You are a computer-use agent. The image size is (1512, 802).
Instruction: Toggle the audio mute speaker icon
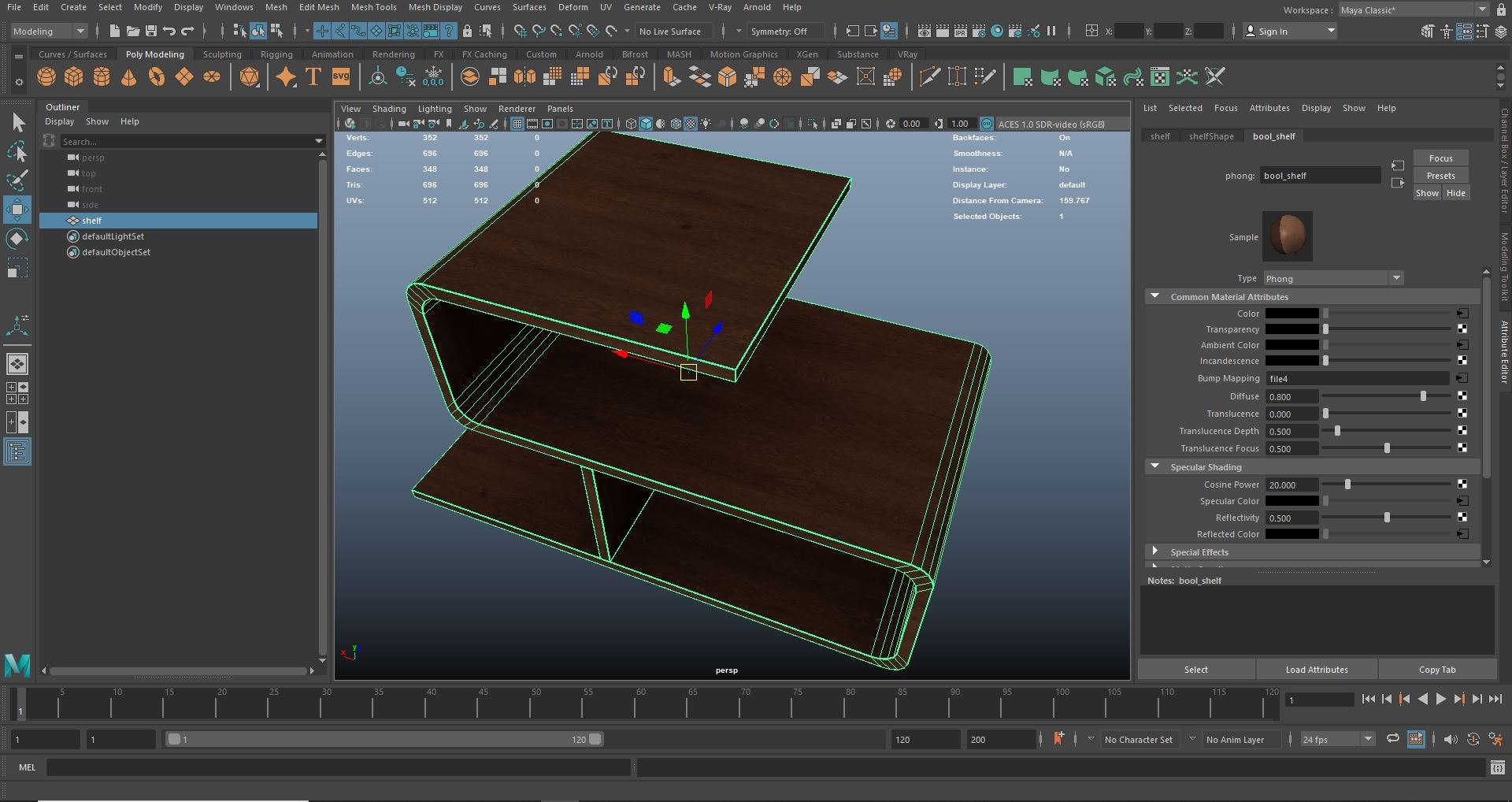(x=1450, y=739)
